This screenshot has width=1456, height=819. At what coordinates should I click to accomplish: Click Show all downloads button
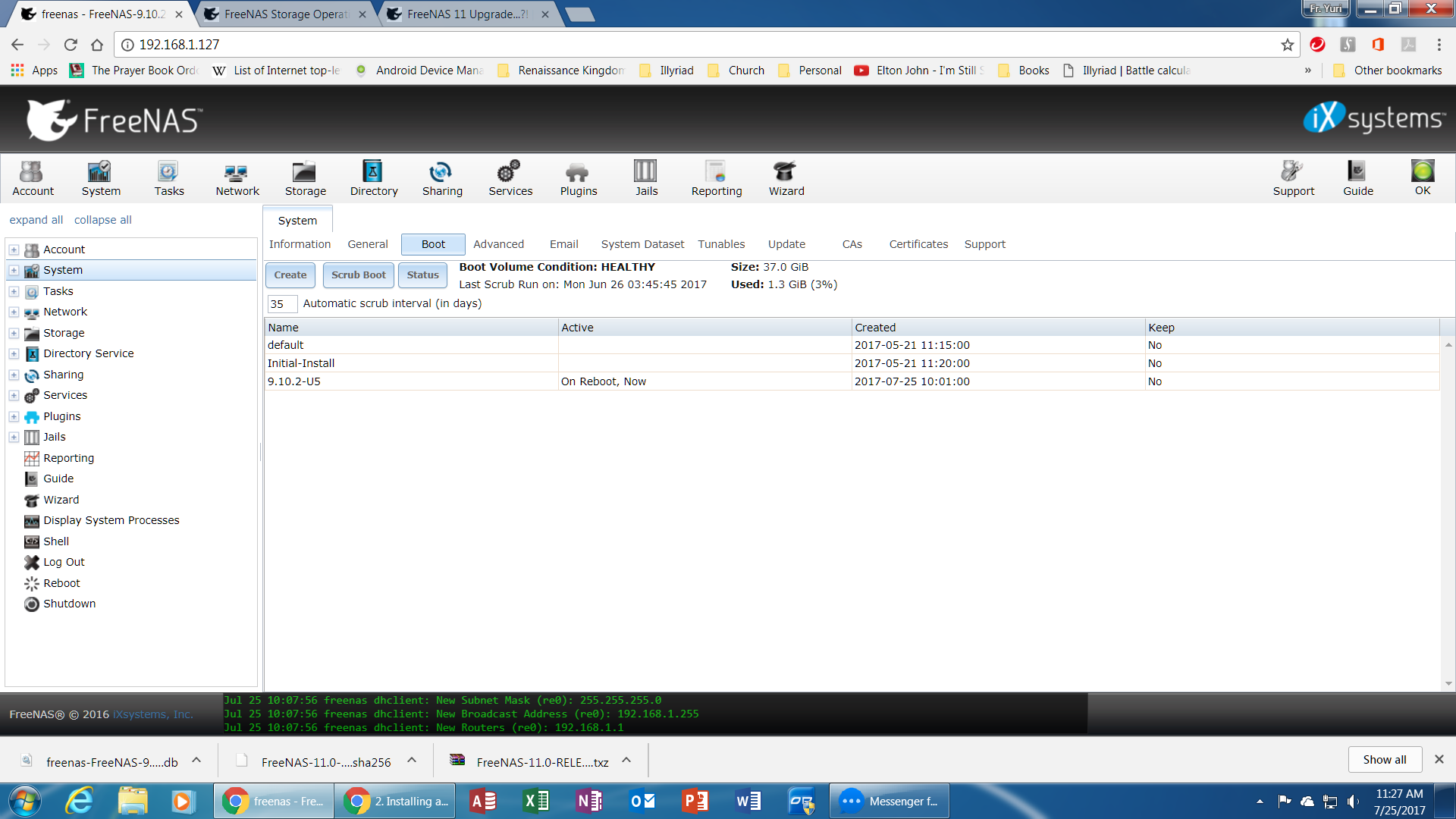pyautogui.click(x=1384, y=760)
